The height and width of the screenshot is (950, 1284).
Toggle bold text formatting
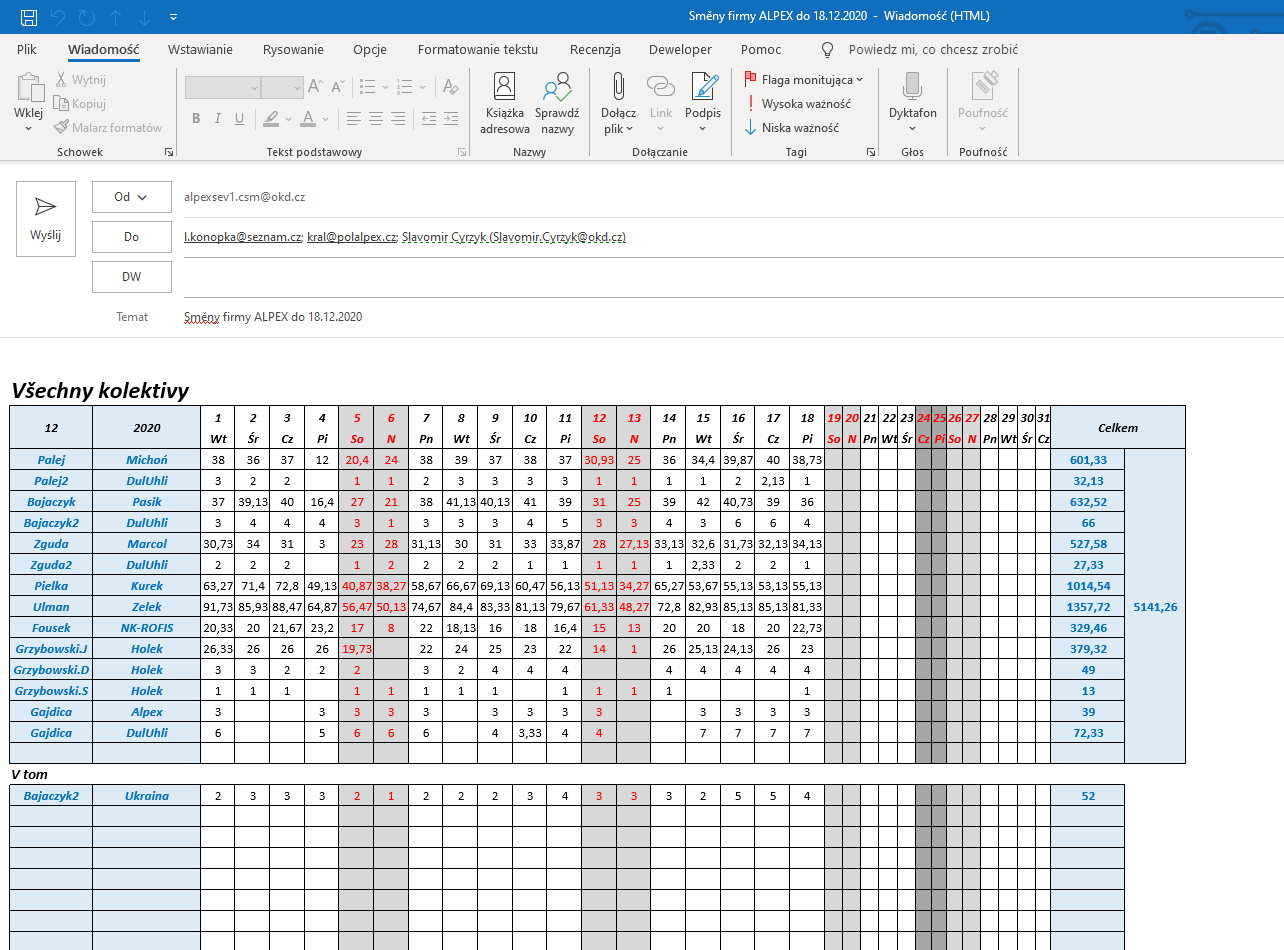196,118
